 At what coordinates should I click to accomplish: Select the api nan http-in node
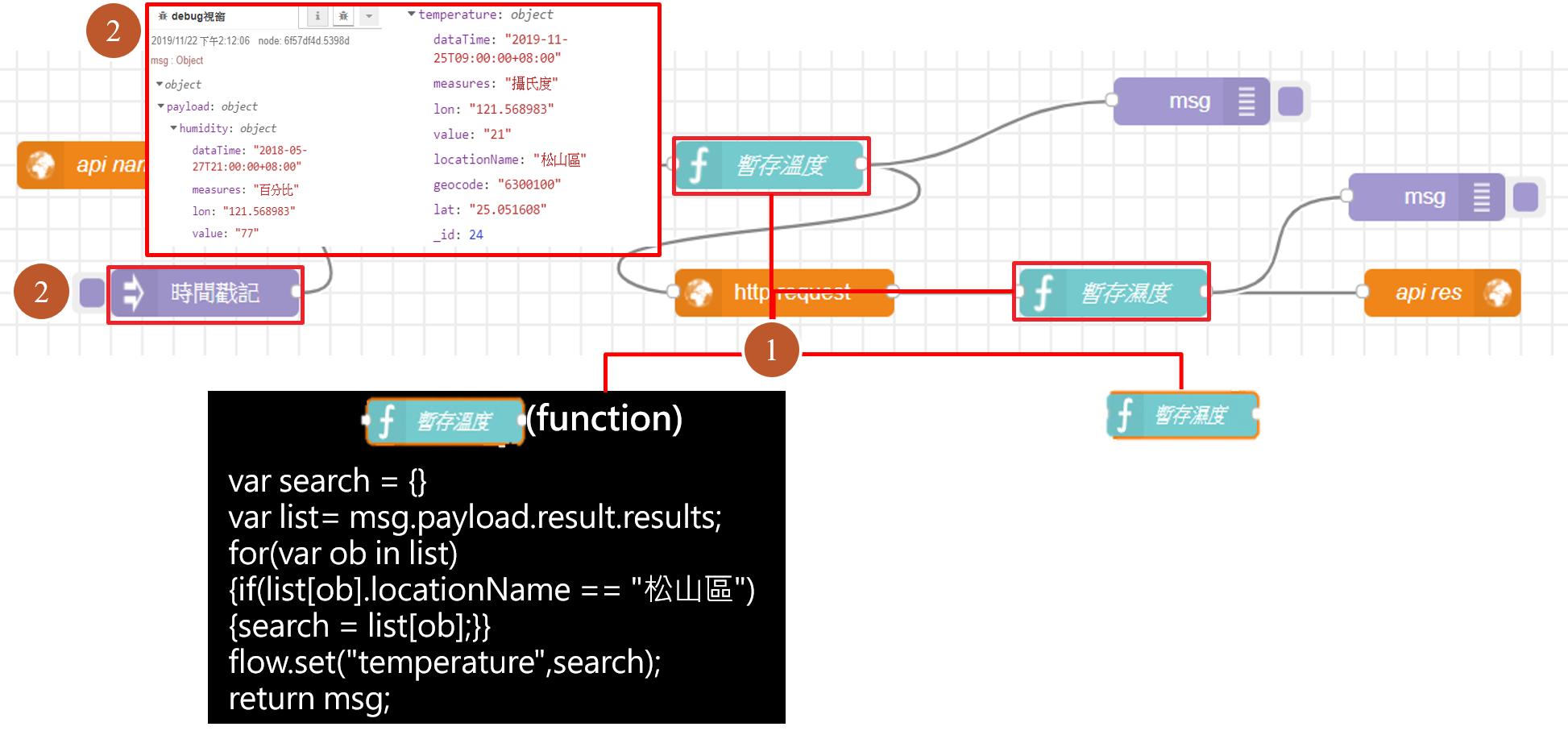point(82,165)
